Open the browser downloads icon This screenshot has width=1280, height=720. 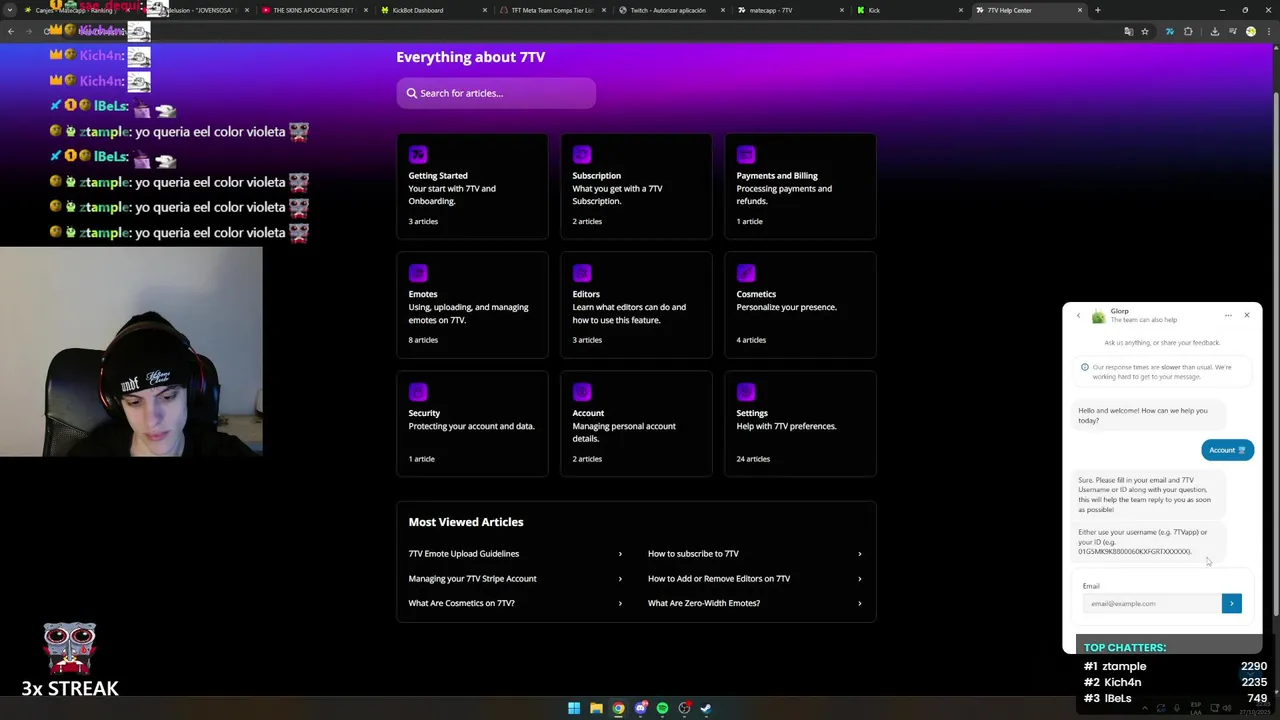point(1214,31)
